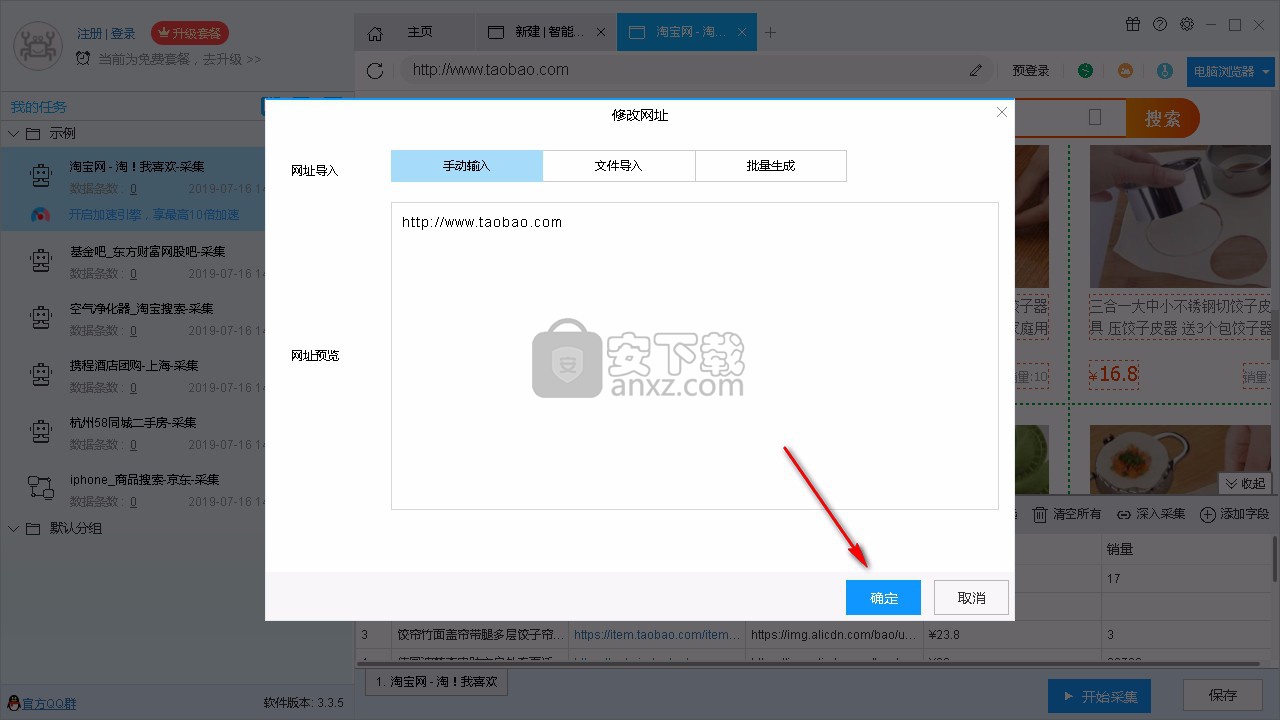Cancel the 修改网址 dialog with 取消
The image size is (1280, 720).
click(x=971, y=598)
